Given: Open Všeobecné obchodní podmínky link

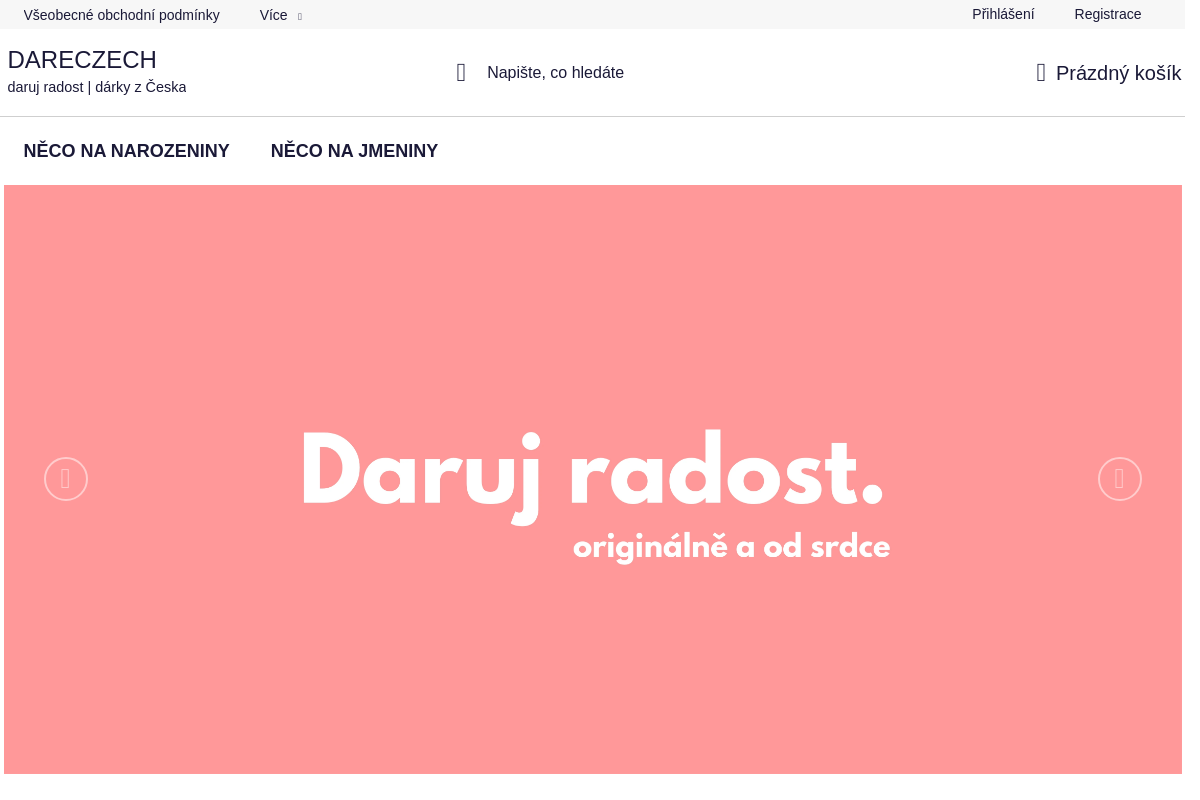Looking at the screenshot, I should click(121, 15).
